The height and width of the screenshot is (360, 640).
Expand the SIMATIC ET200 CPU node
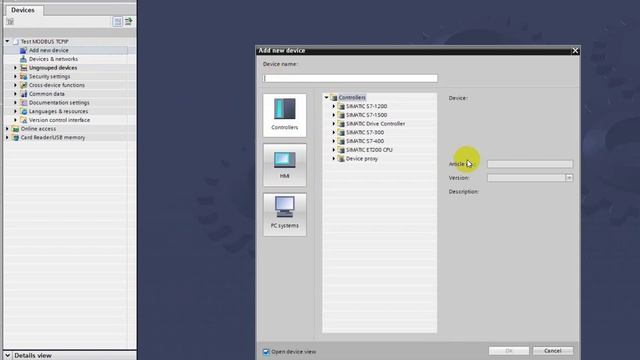click(x=333, y=150)
